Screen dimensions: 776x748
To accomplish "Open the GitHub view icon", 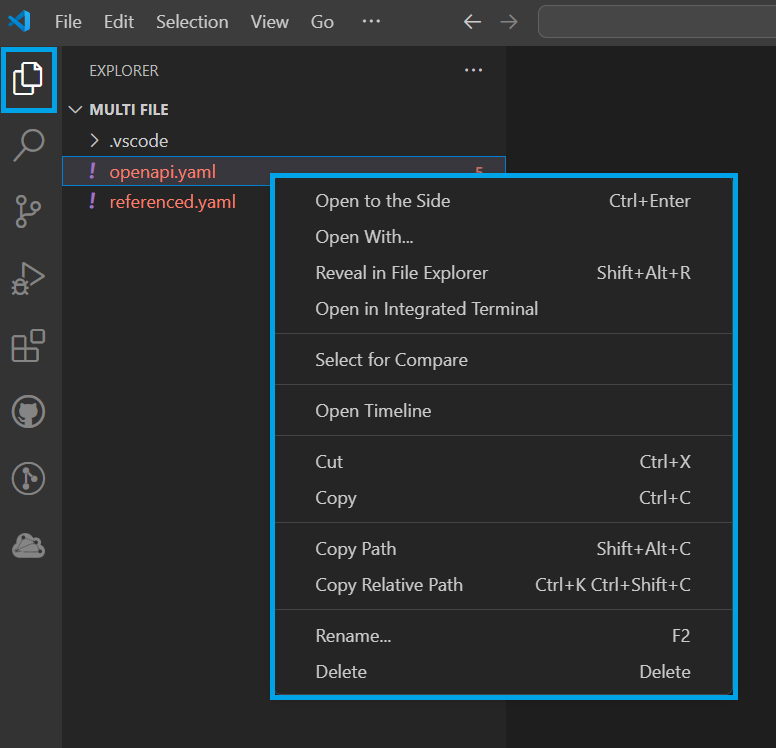I will pos(28,411).
